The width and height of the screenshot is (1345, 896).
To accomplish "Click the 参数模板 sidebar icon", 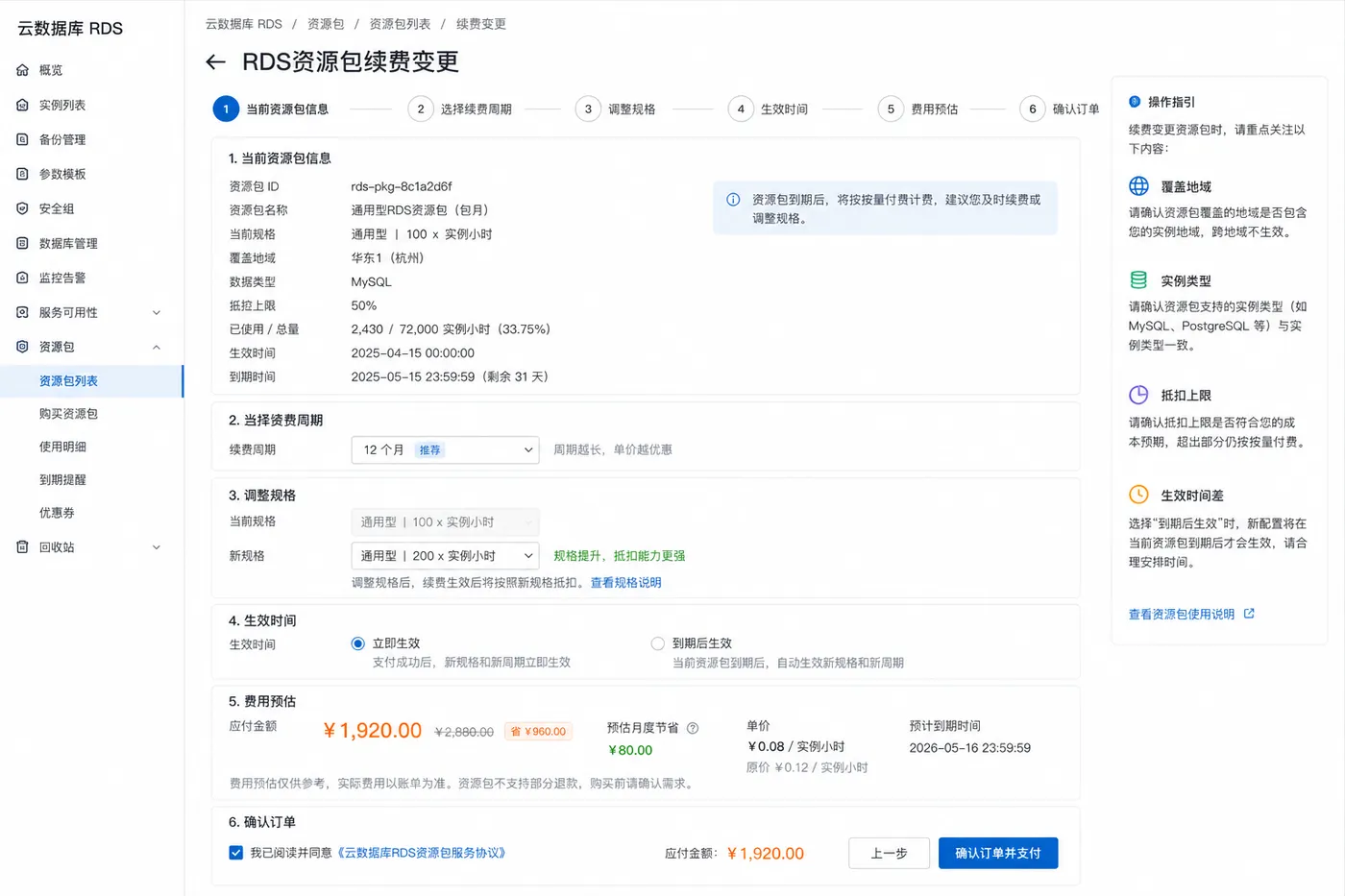I will (x=22, y=174).
